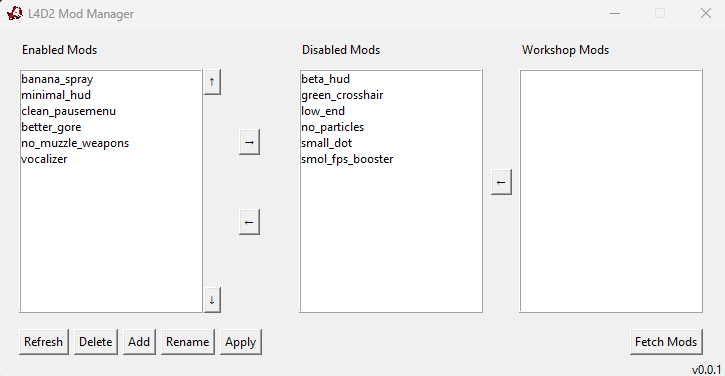This screenshot has height=376, width=725.
Task: Click the move-up arrow beside Enabled Mods
Action: point(212,82)
